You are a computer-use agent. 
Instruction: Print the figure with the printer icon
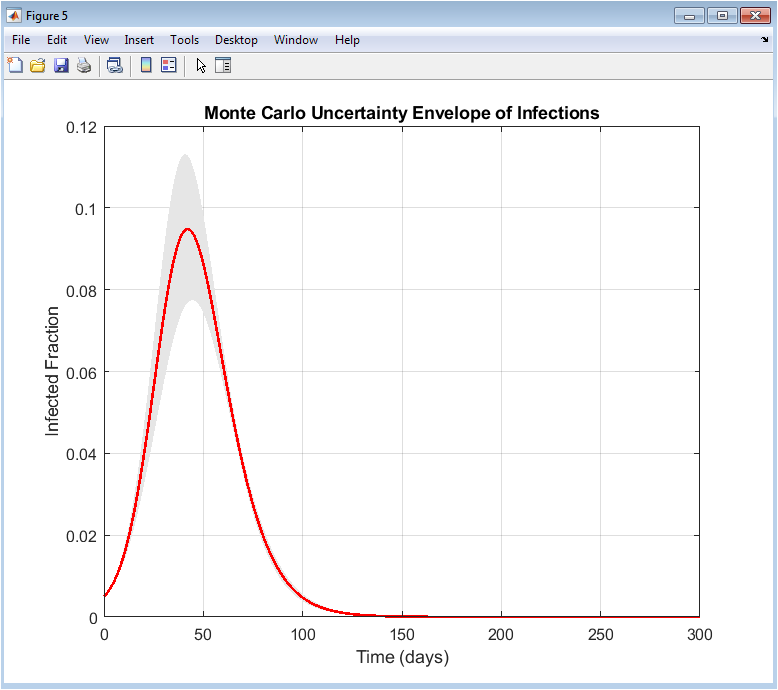coord(84,66)
